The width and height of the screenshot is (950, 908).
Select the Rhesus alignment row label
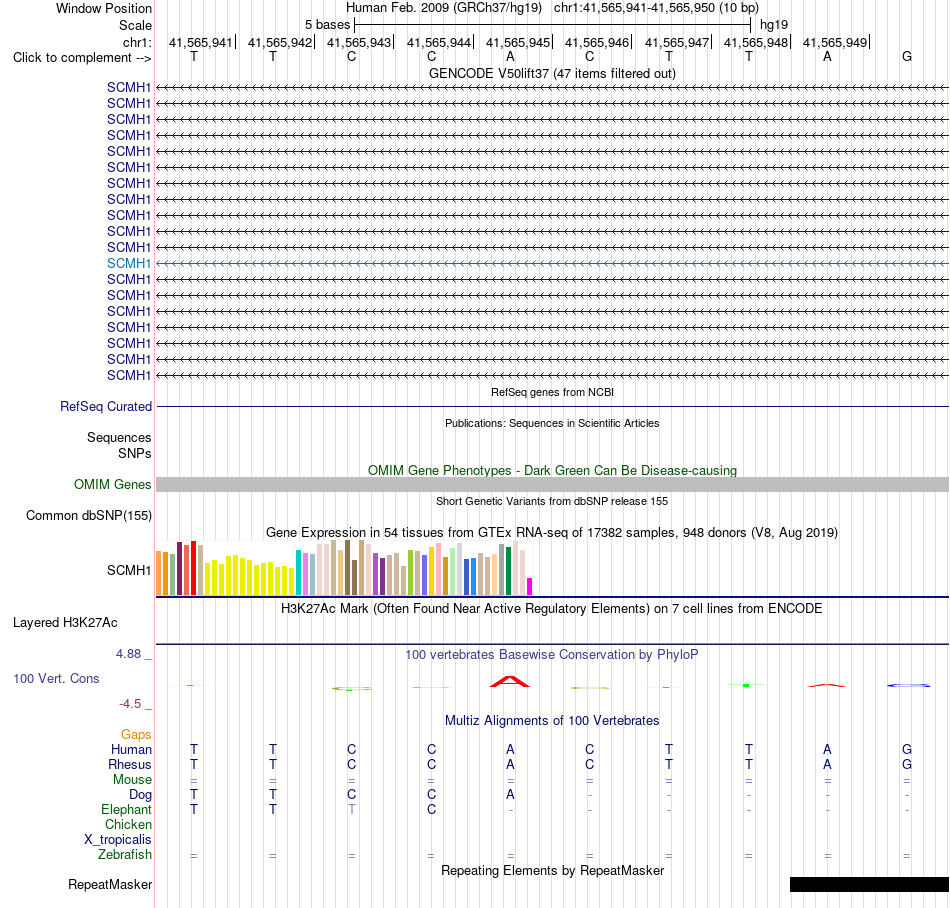click(130, 764)
